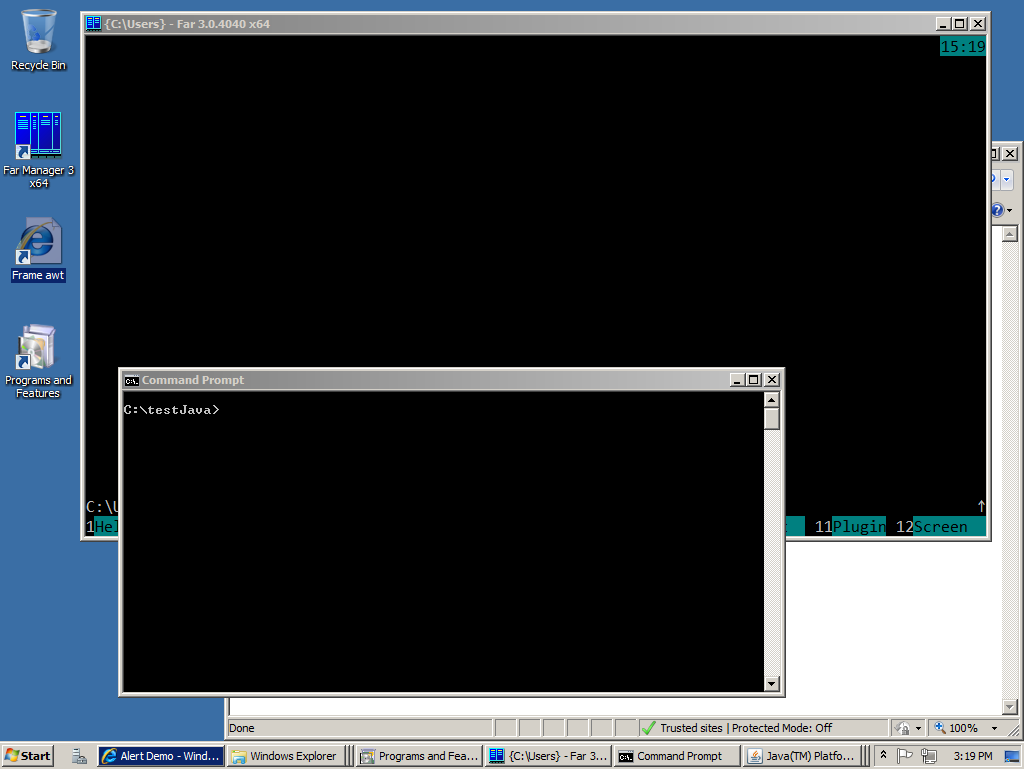Click the Command Prompt scrollbar thumb
The width and height of the screenshot is (1024, 769).
point(771,418)
